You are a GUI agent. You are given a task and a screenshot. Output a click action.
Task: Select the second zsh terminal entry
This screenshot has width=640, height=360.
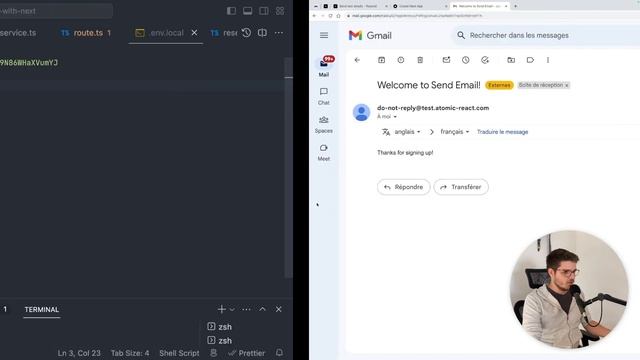click(x=220, y=340)
